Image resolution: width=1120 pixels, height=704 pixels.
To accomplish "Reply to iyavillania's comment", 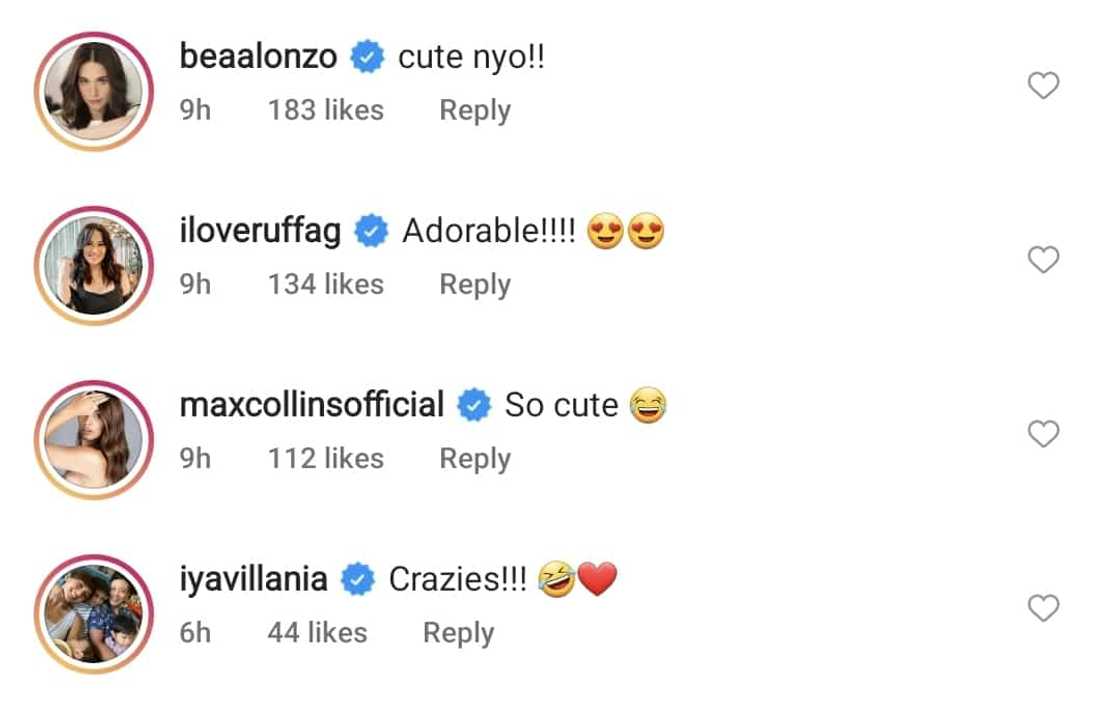I will 458,633.
